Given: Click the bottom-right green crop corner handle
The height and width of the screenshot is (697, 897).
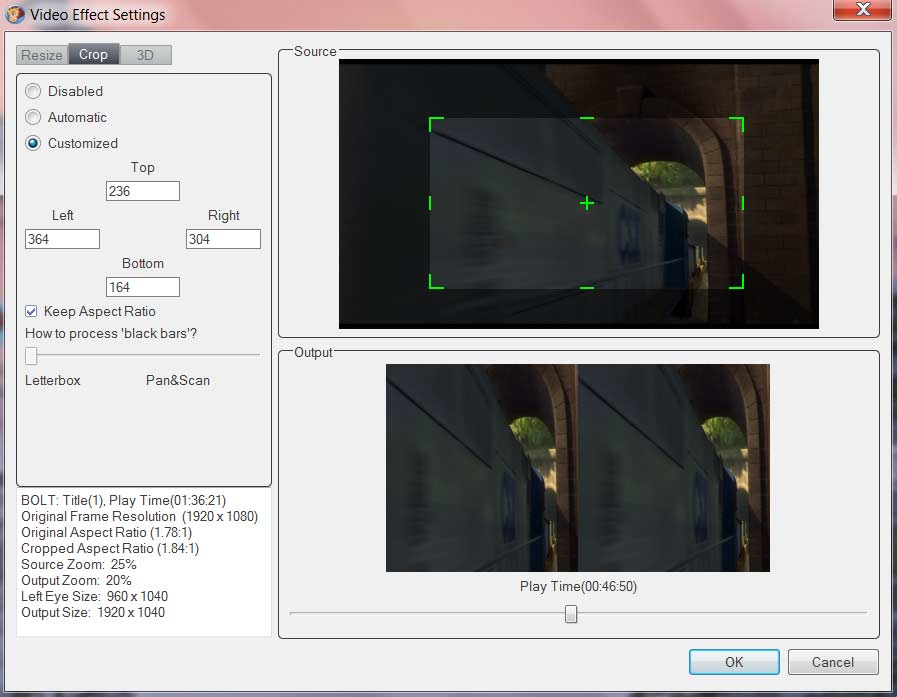Looking at the screenshot, I should [x=737, y=282].
